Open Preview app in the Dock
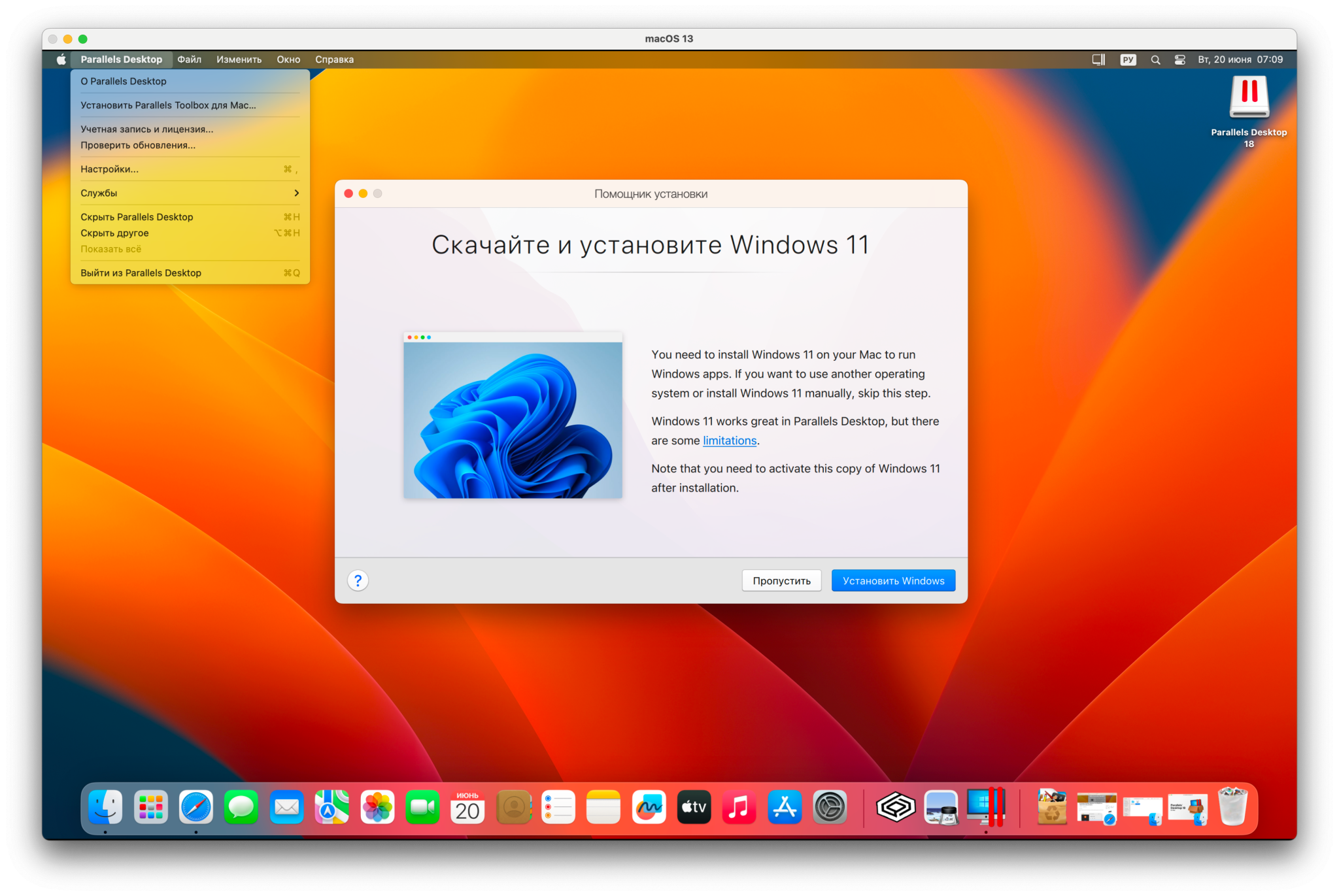Image resolution: width=1339 pixels, height=896 pixels. coord(941,808)
